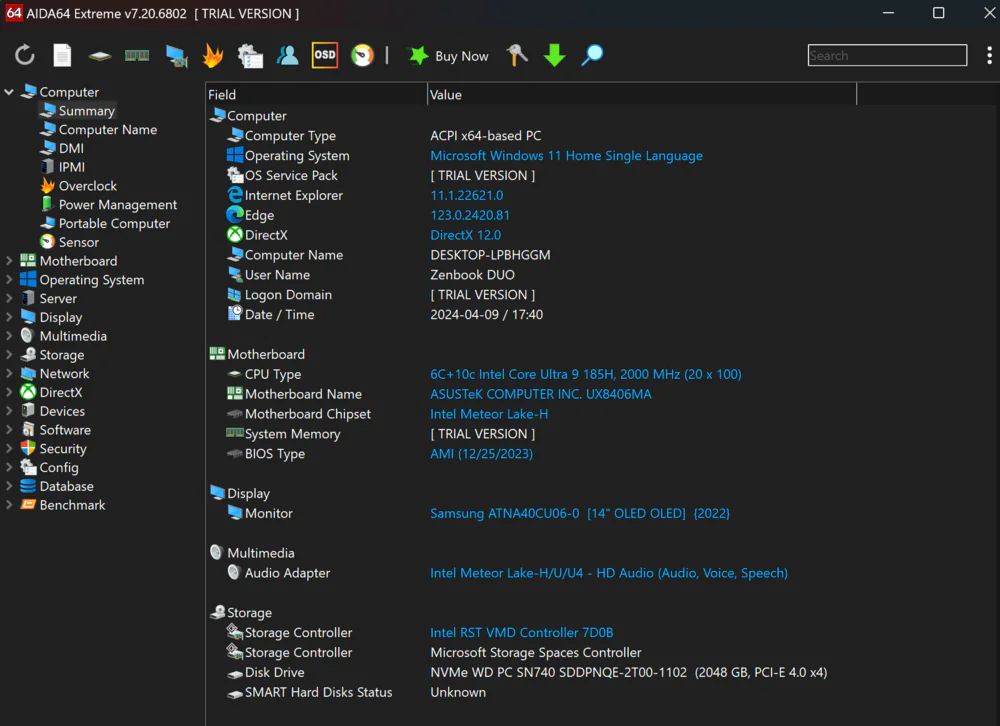Click the Value column header

tap(642, 94)
